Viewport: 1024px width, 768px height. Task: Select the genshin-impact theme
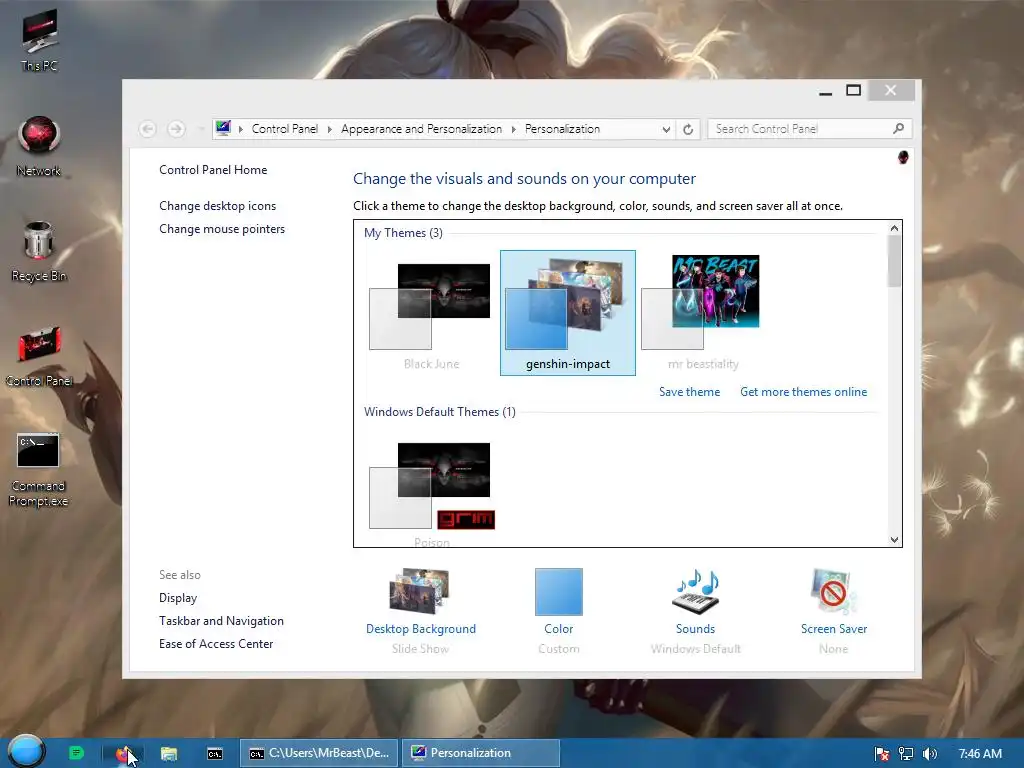[x=568, y=313]
